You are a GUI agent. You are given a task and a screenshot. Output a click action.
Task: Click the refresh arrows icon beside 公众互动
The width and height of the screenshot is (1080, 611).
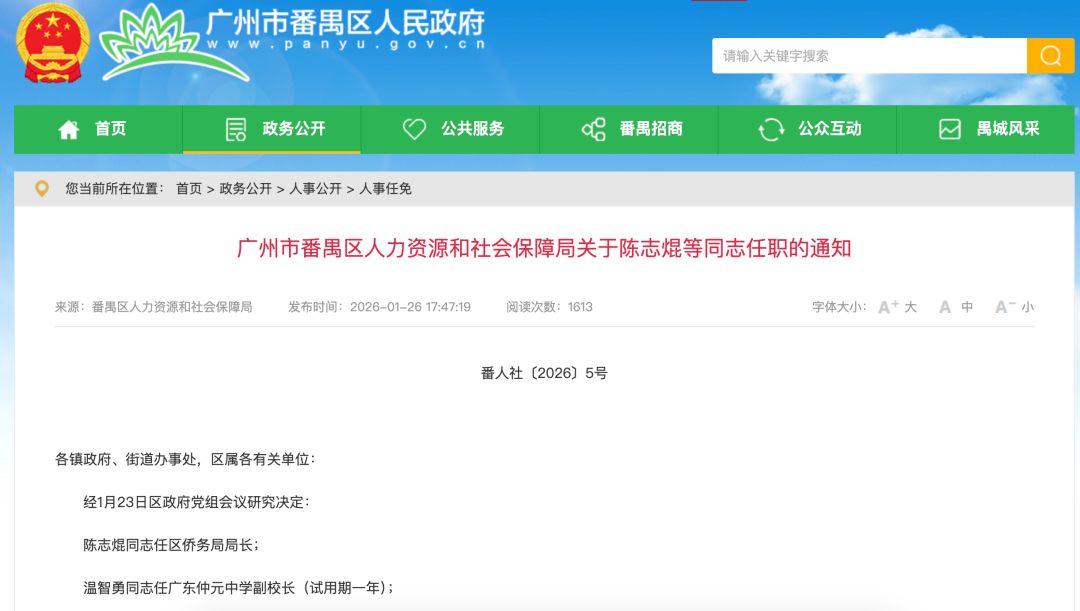point(771,129)
